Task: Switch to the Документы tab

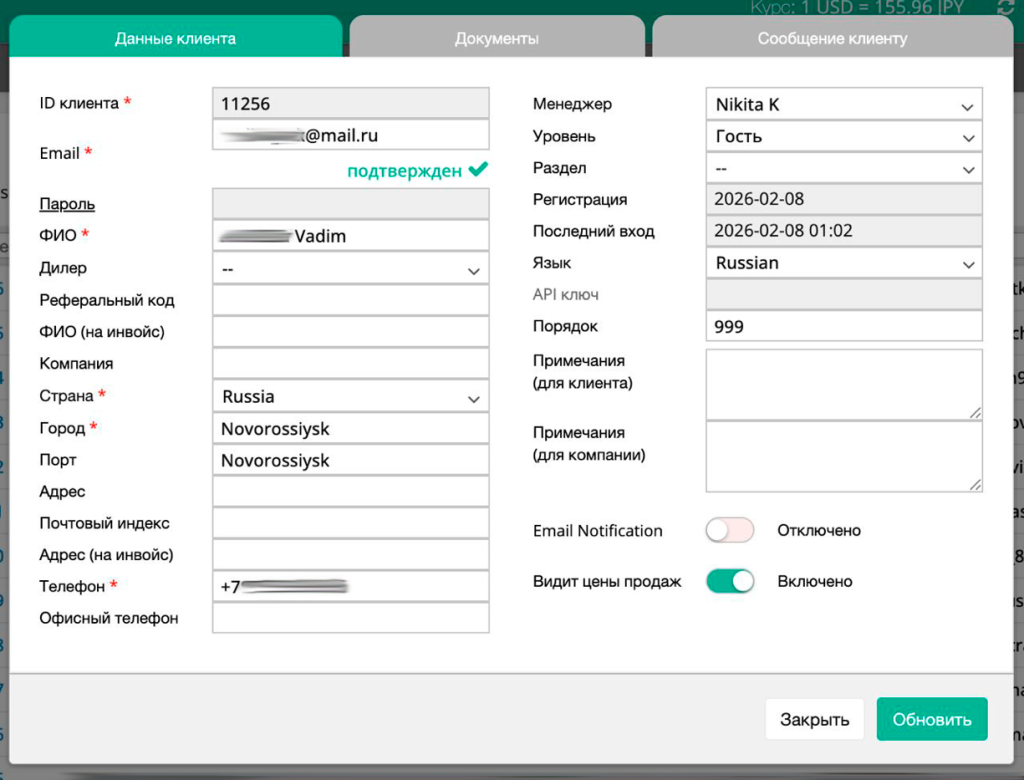Action: tap(497, 39)
